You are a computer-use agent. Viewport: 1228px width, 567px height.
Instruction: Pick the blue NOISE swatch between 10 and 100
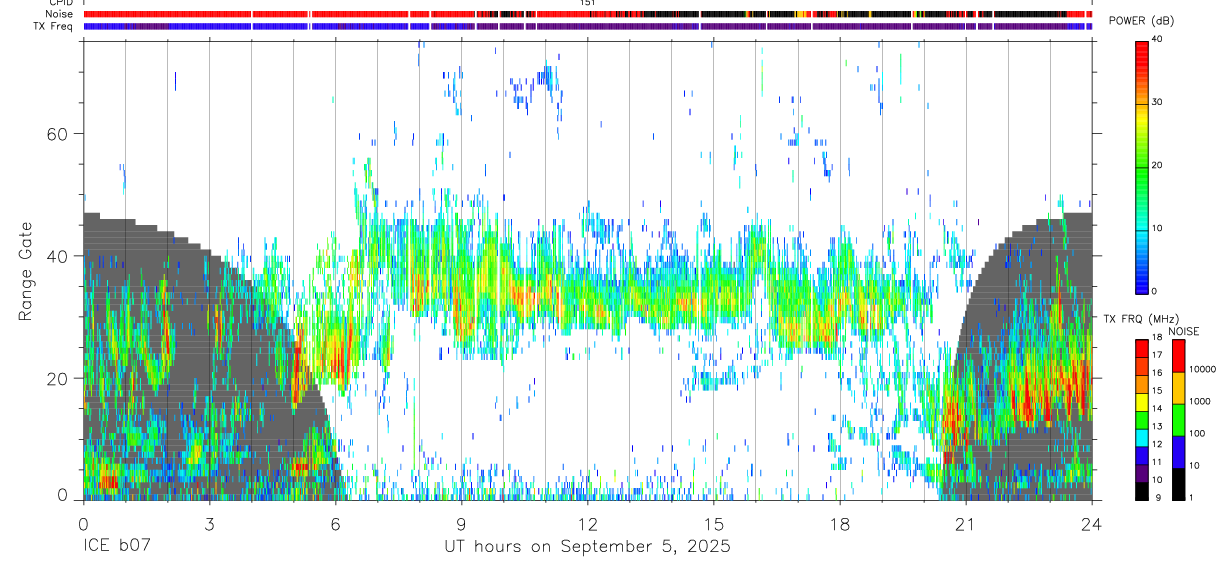point(1178,451)
